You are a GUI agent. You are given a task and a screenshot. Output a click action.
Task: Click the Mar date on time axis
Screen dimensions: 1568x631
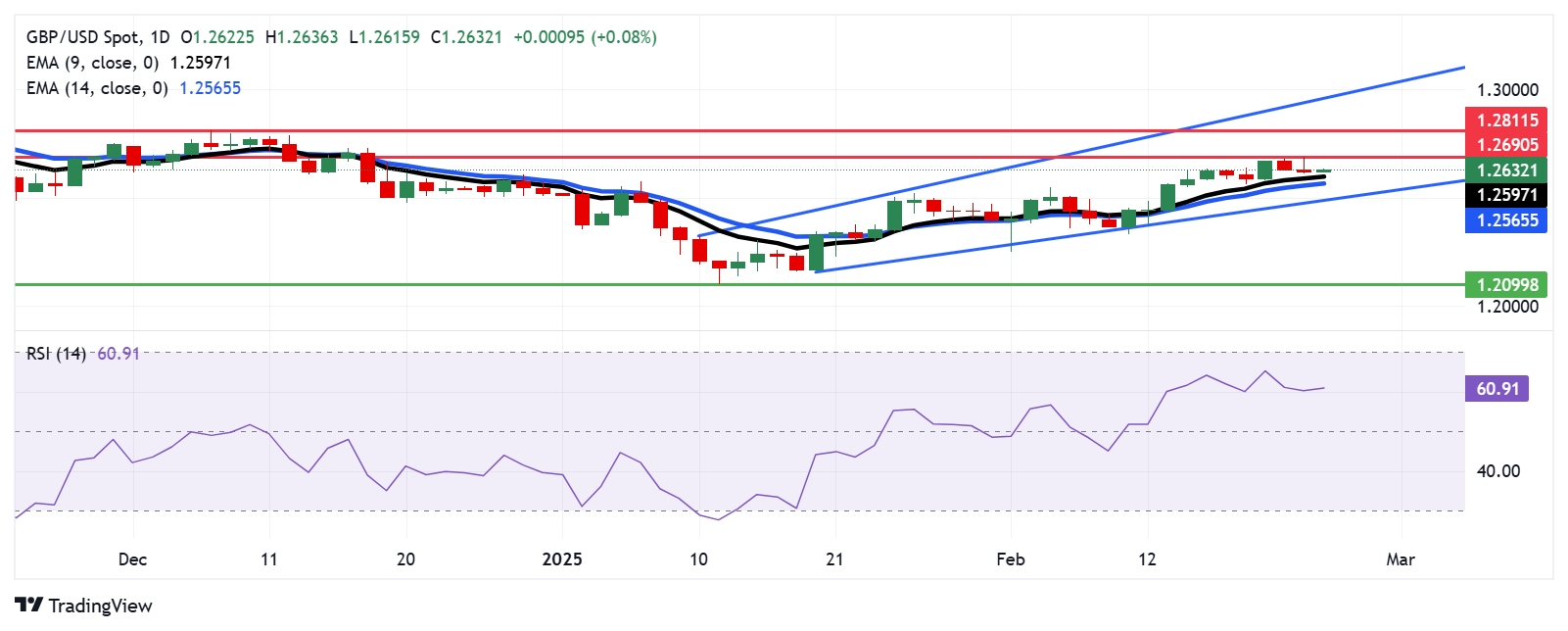(x=1401, y=559)
